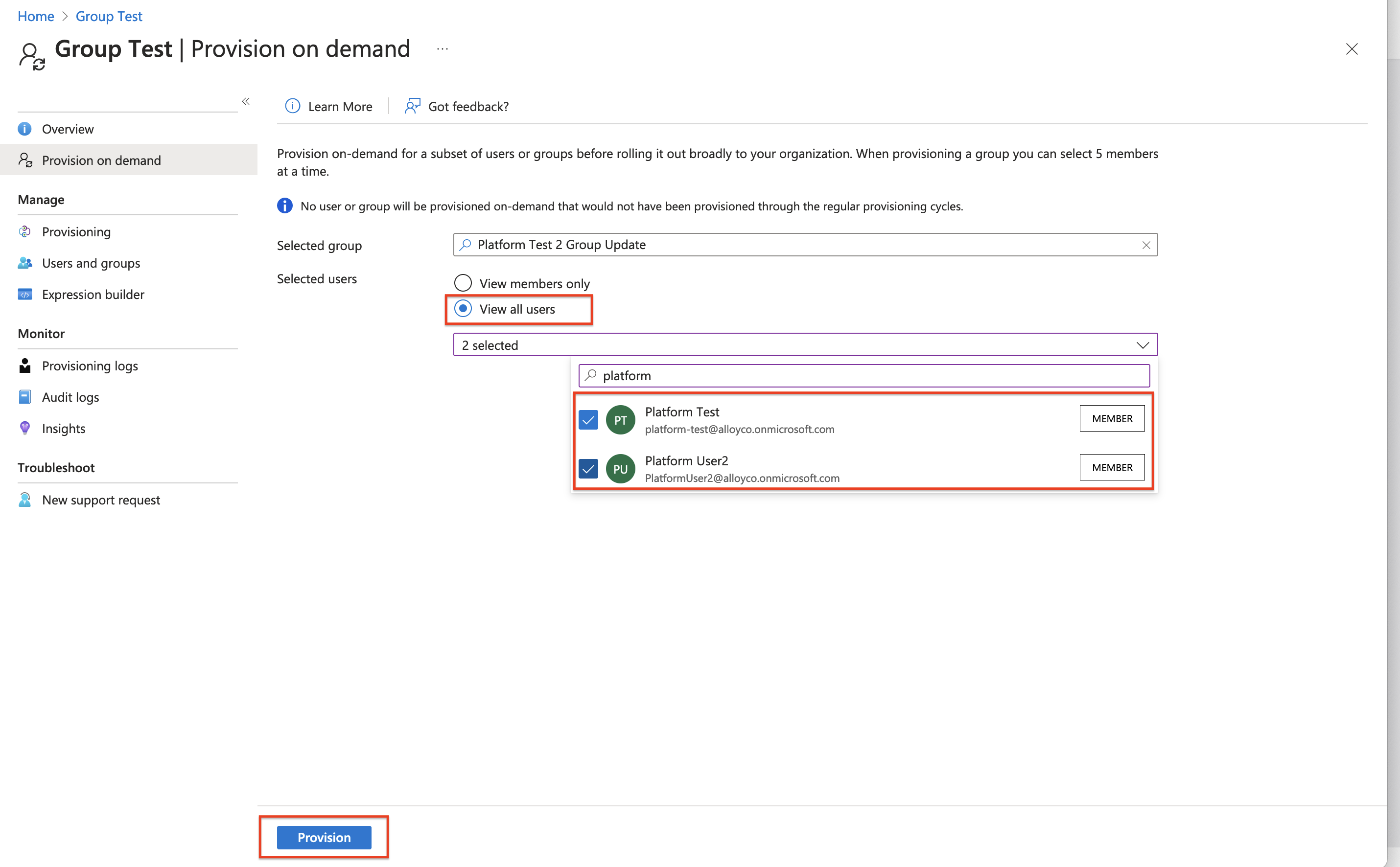Open New support request menu item

click(x=101, y=500)
